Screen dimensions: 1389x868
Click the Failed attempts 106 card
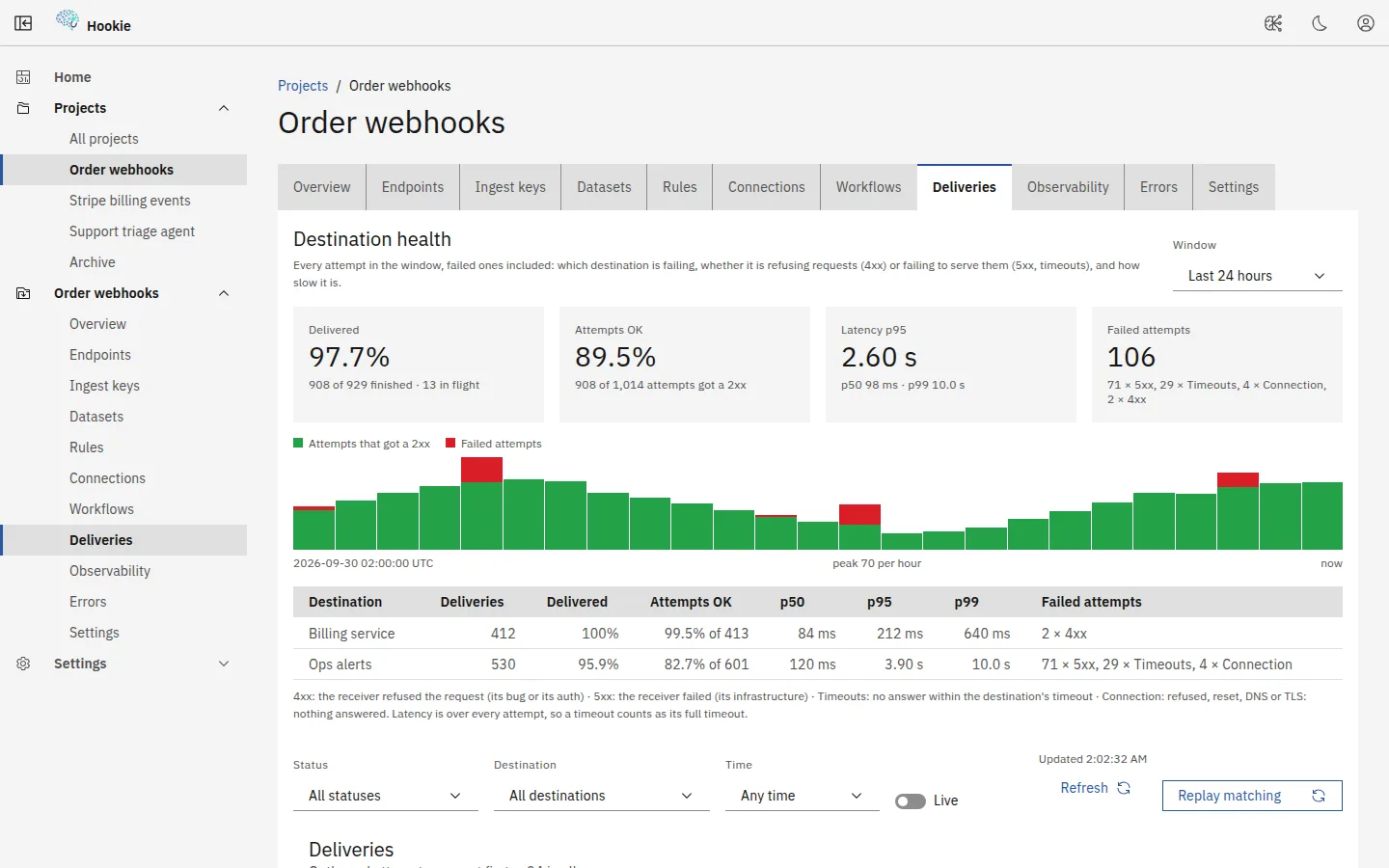(x=1217, y=365)
